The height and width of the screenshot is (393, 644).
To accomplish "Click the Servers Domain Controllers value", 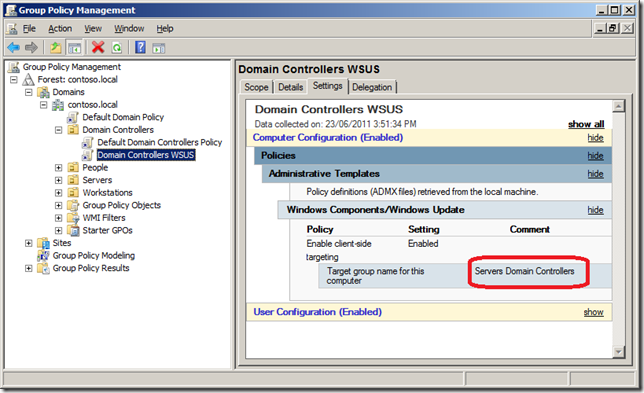I will coord(524,271).
